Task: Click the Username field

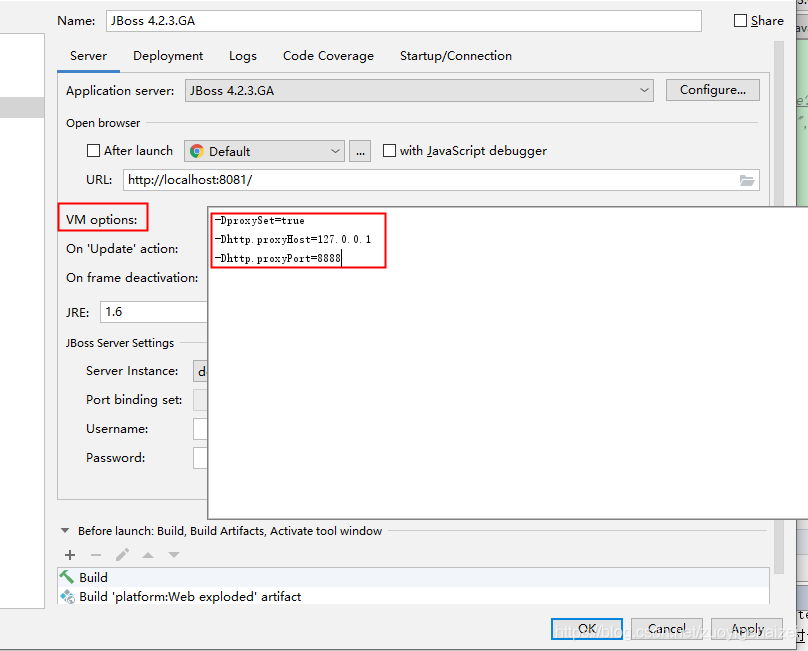Action: pos(200,429)
